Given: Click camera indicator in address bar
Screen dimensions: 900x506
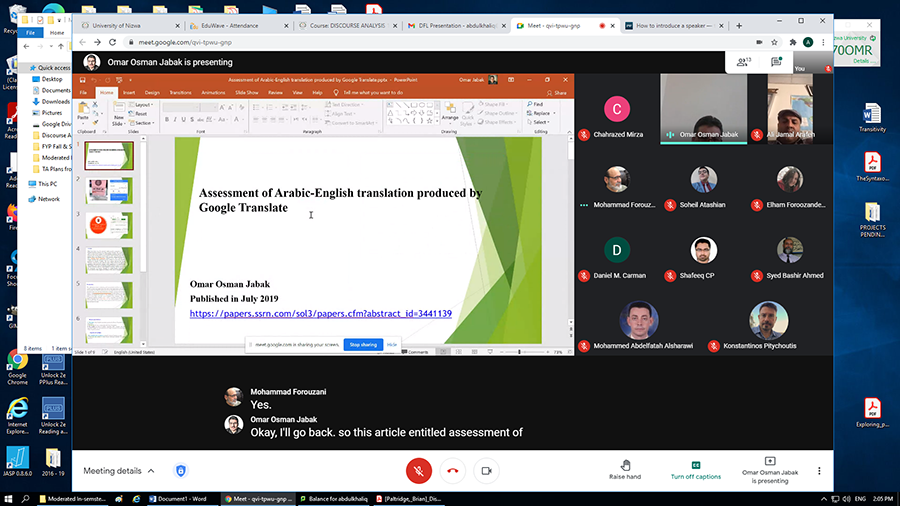Looking at the screenshot, I should [759, 42].
